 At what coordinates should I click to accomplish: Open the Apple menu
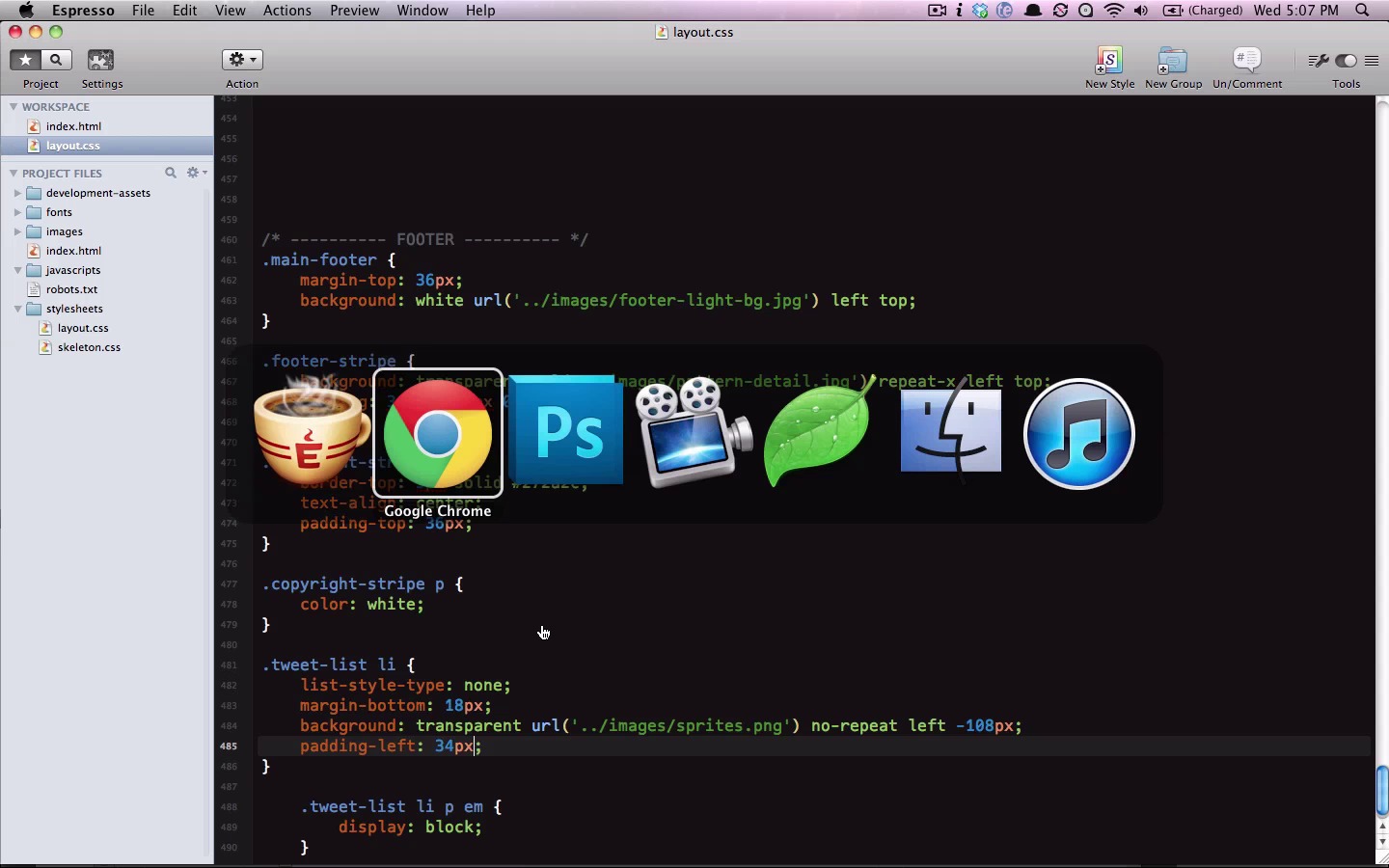click(x=27, y=11)
